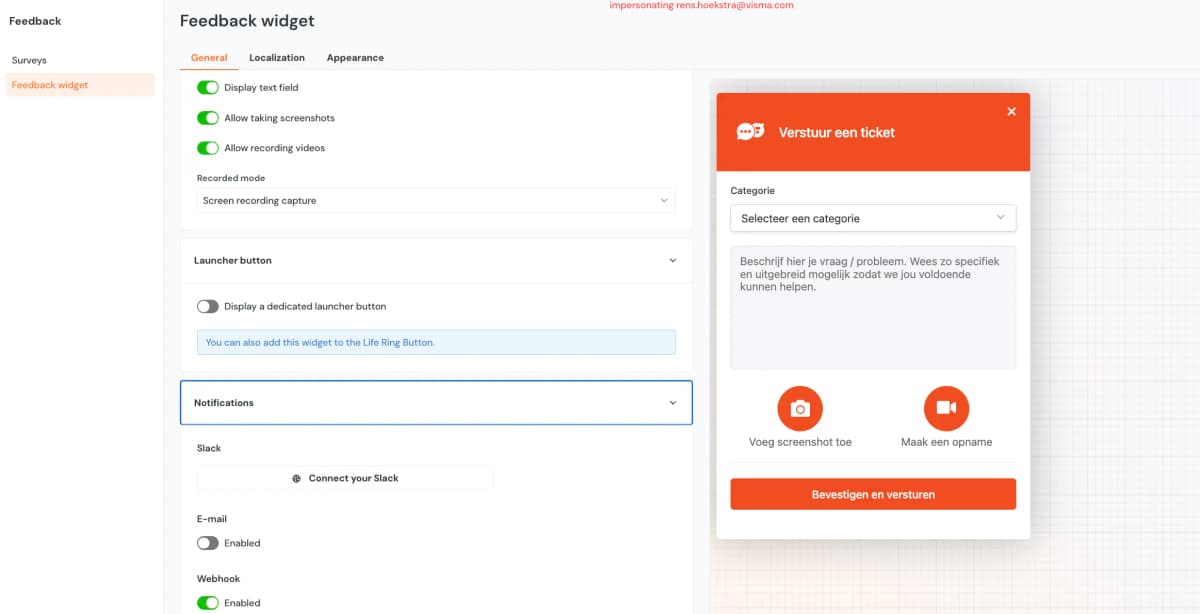The width and height of the screenshot is (1200, 614).
Task: Toggle Allow recording videos switch
Action: tap(208, 148)
